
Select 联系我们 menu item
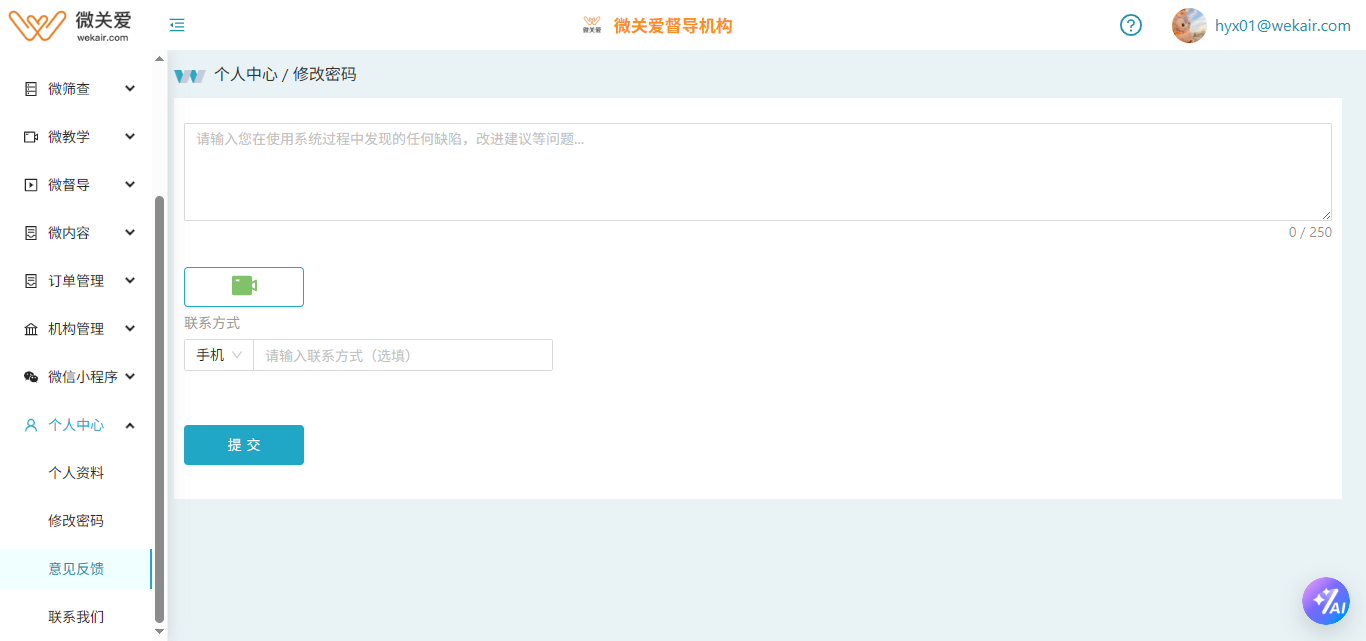76,617
